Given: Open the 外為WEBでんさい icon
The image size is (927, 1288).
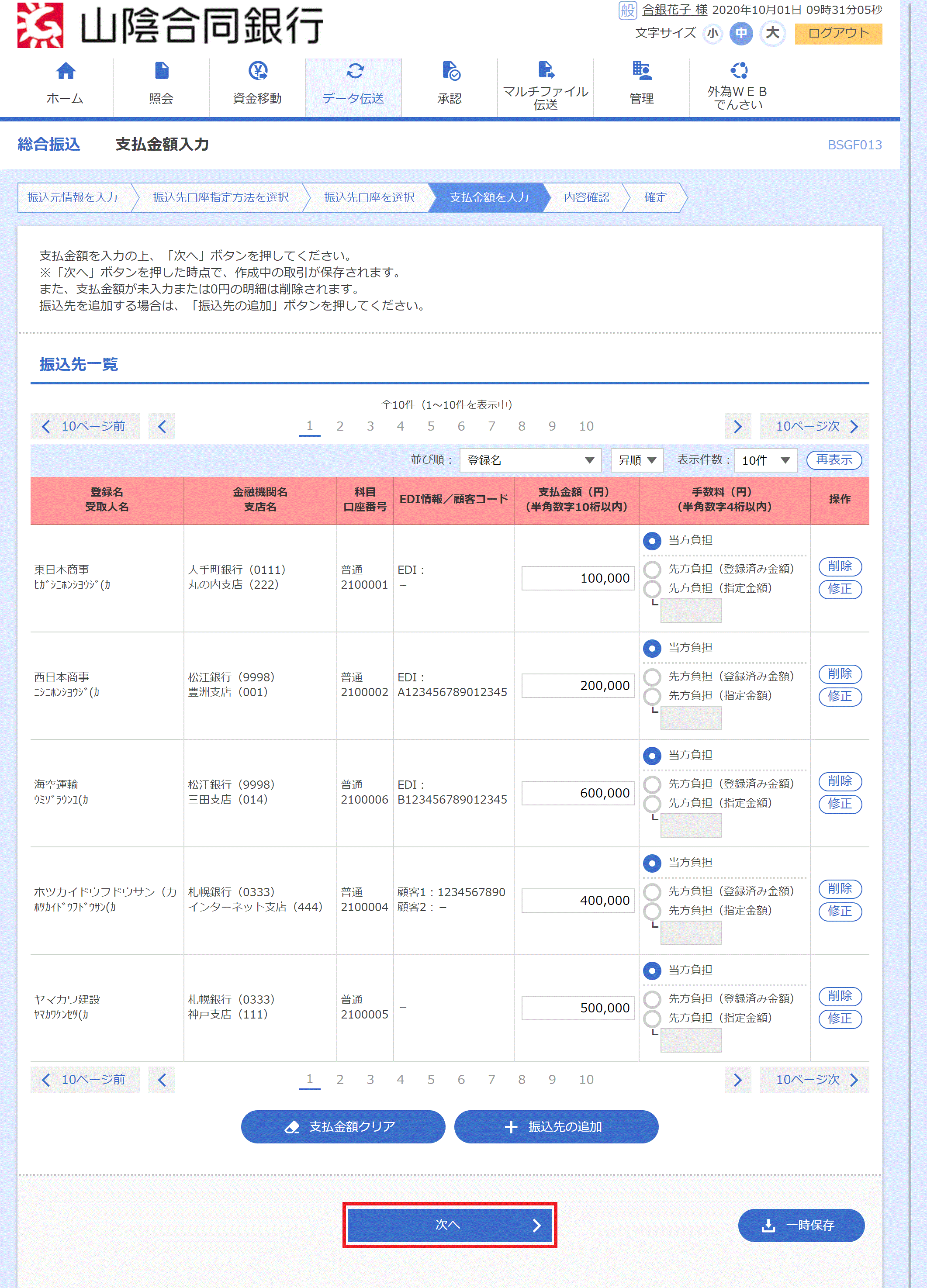Looking at the screenshot, I should pyautogui.click(x=738, y=70).
